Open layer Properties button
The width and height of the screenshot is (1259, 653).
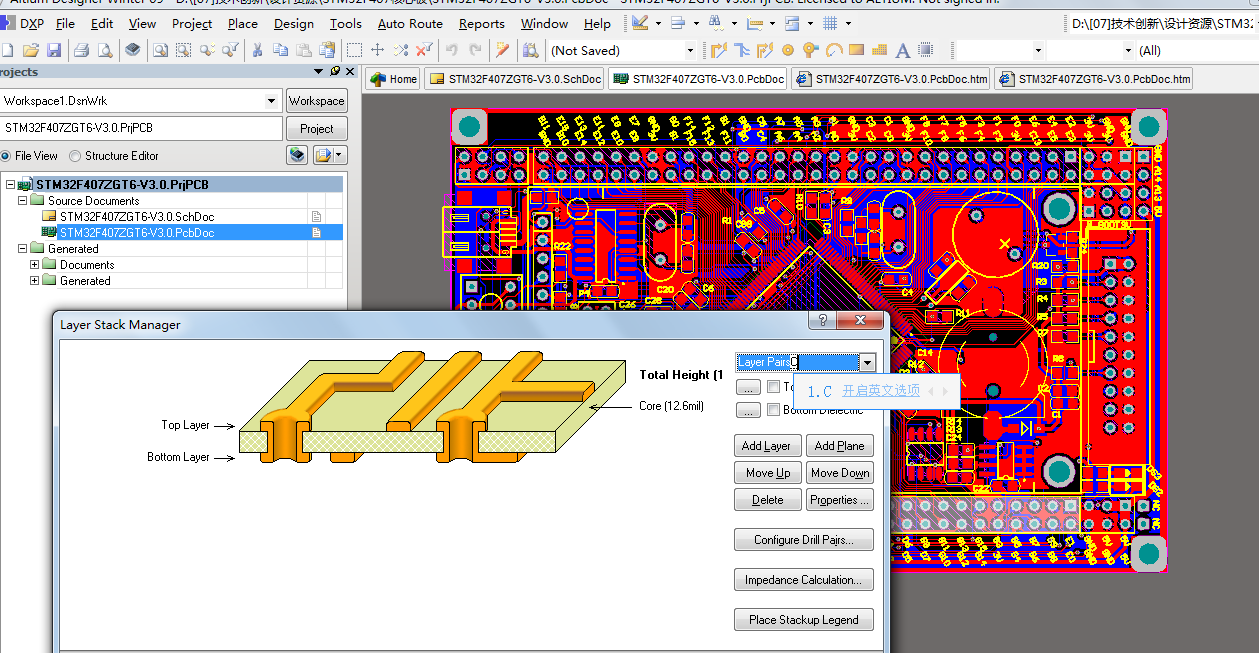point(839,500)
